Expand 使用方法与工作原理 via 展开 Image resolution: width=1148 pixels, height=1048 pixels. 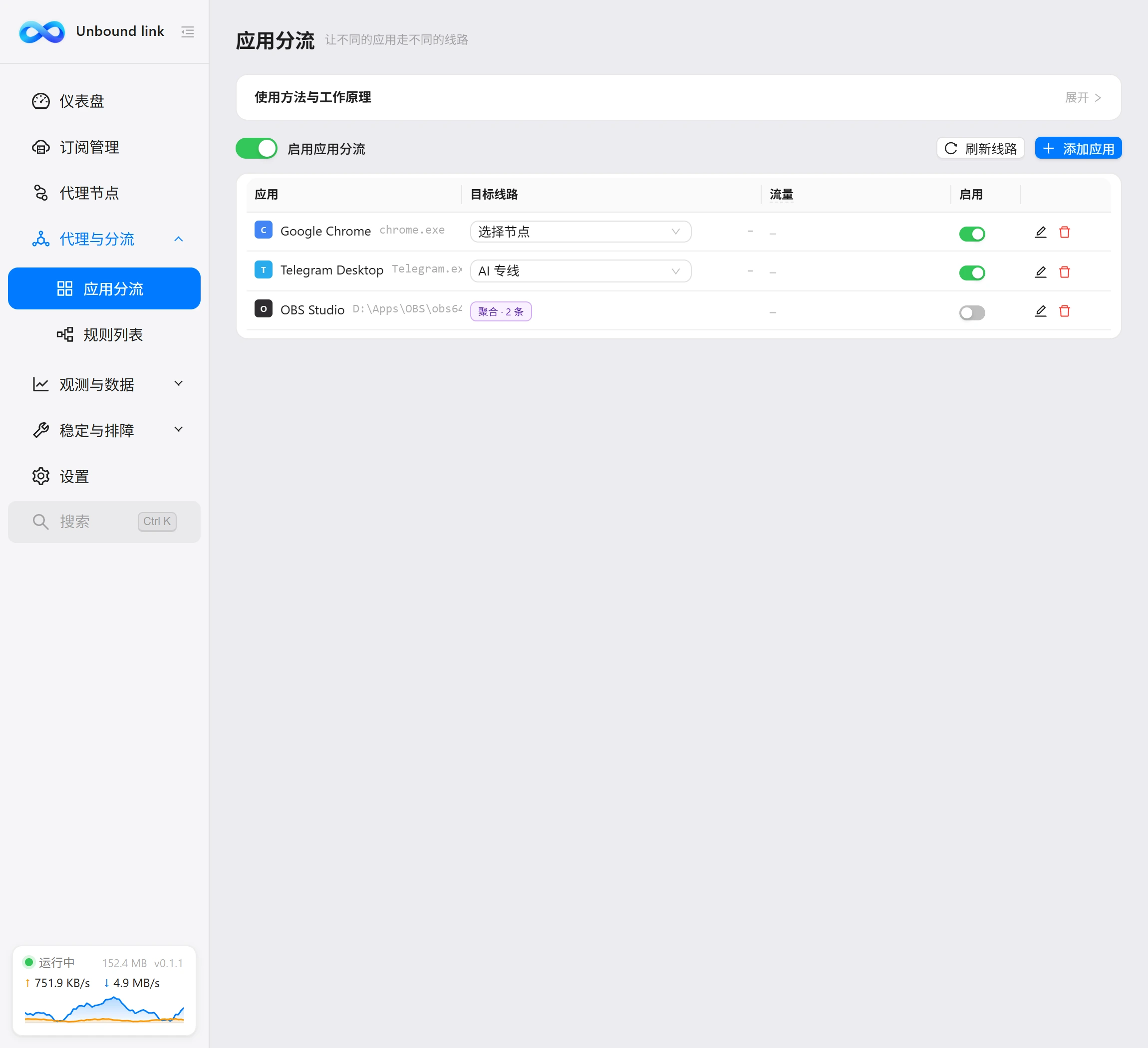(x=1083, y=98)
